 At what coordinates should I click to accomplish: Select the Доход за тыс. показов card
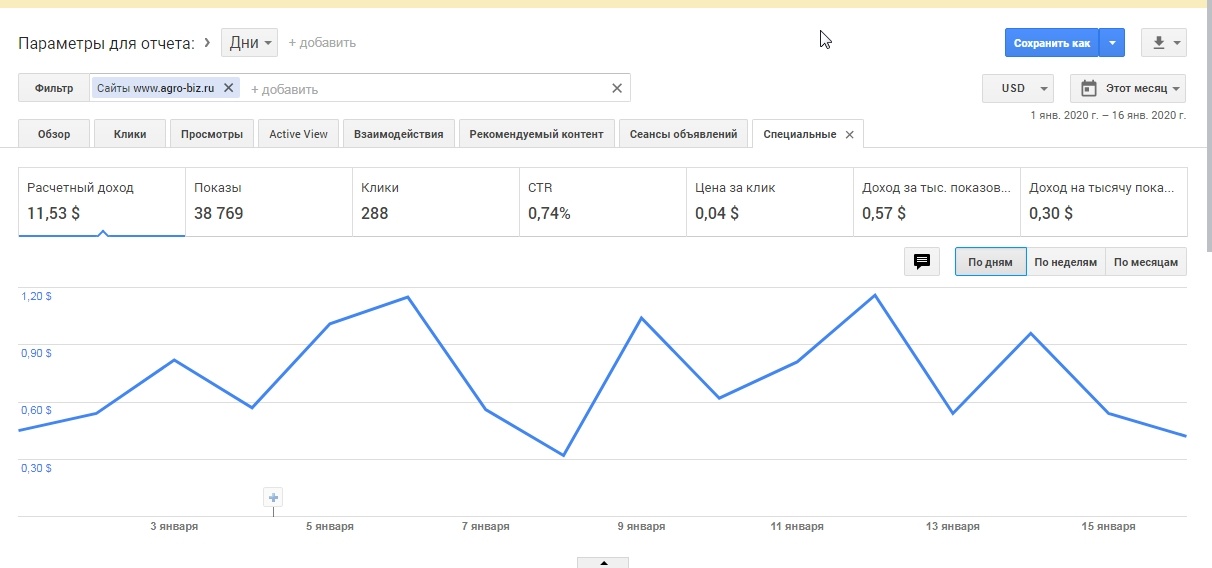pyautogui.click(x=937, y=202)
